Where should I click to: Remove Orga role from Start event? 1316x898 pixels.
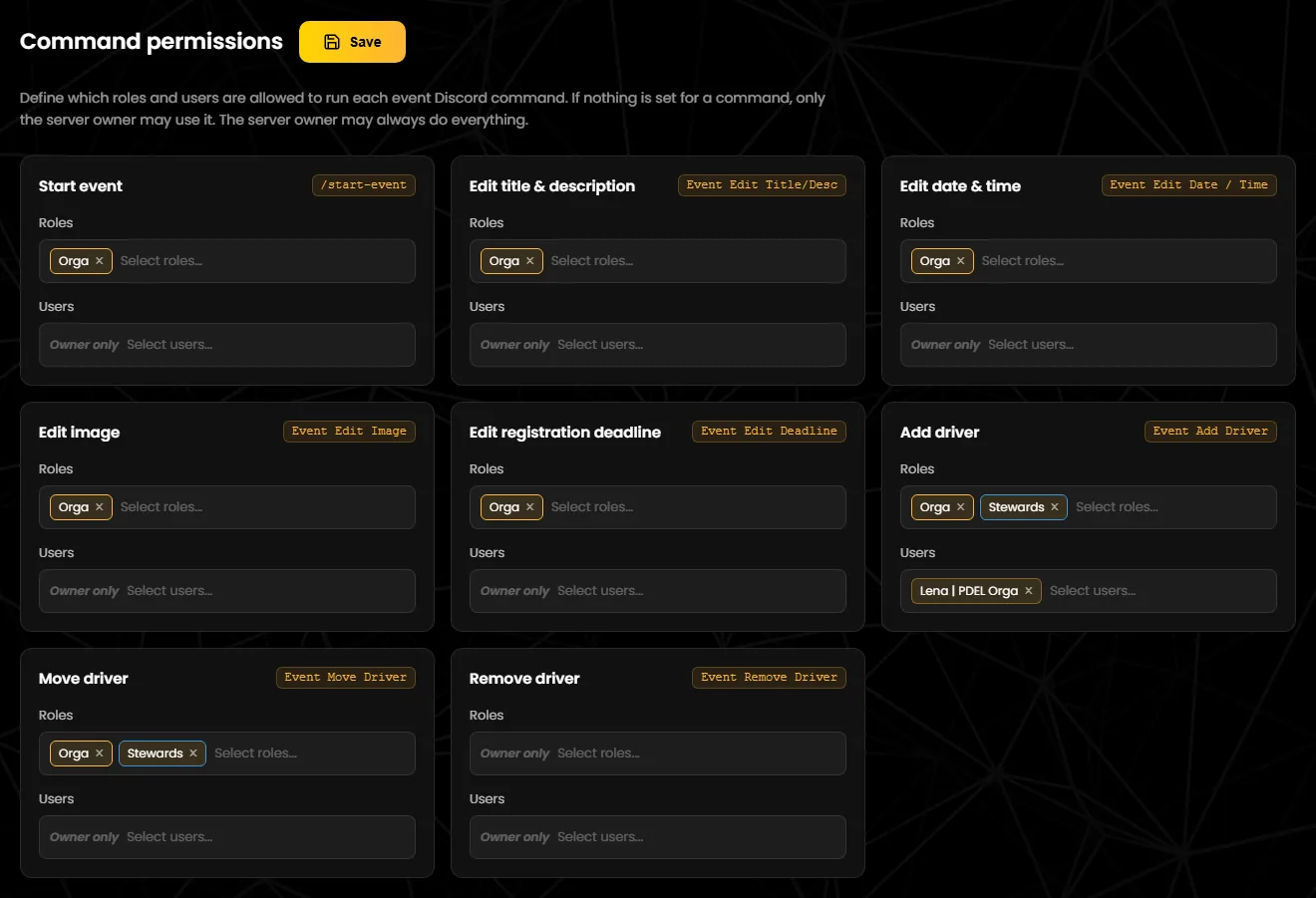pos(99,261)
